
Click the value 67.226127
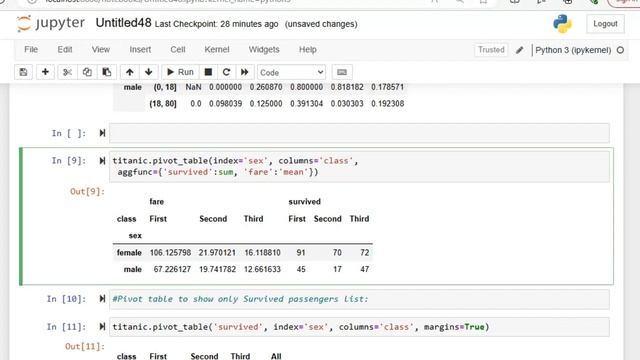click(x=172, y=269)
